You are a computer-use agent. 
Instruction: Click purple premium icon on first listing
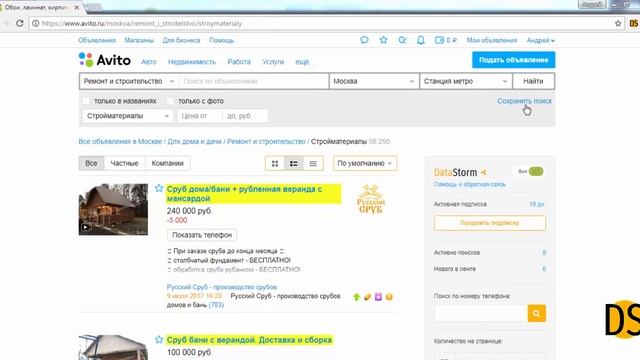[378, 297]
